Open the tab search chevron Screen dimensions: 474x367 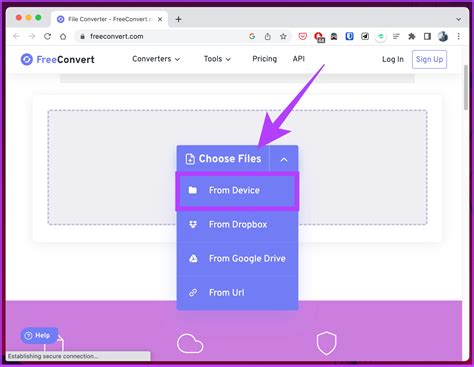[459, 19]
